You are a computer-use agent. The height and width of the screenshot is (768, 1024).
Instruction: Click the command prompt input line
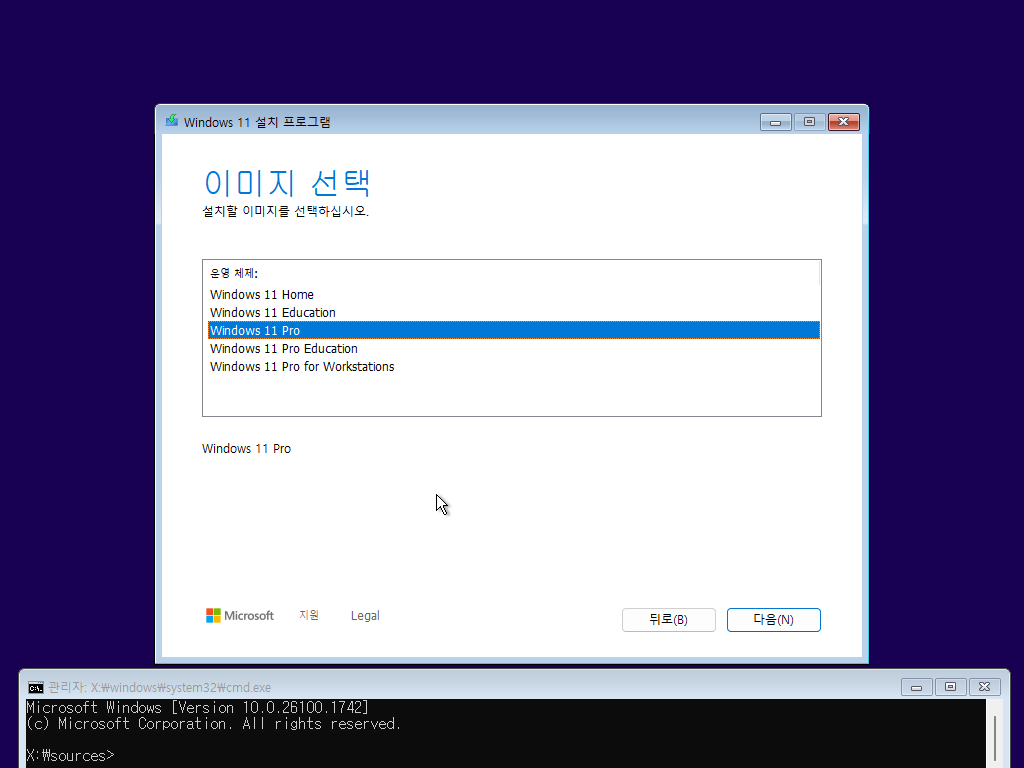pos(120,755)
